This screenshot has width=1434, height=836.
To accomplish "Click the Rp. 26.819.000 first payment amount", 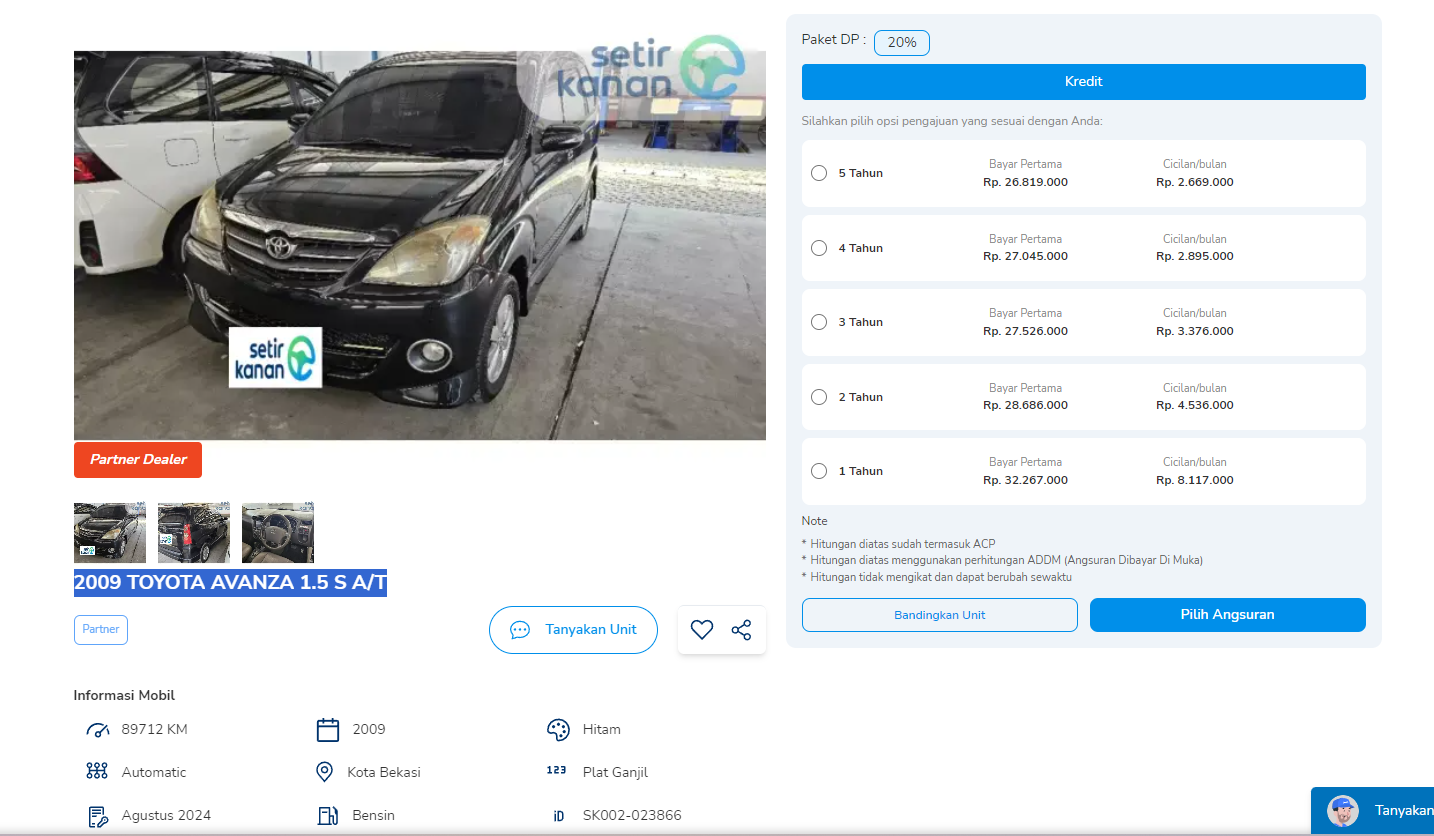I will click(1025, 182).
